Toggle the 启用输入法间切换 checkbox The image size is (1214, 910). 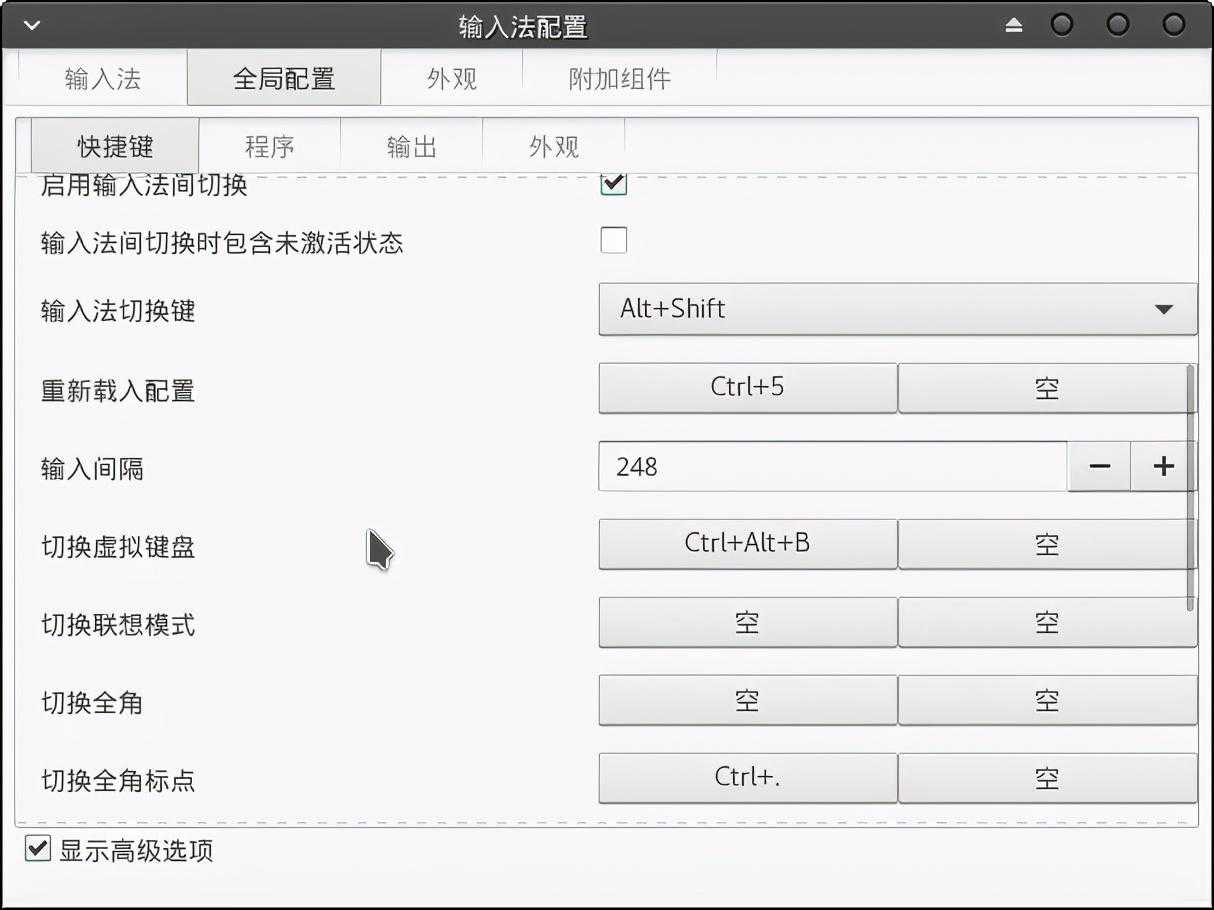click(613, 183)
